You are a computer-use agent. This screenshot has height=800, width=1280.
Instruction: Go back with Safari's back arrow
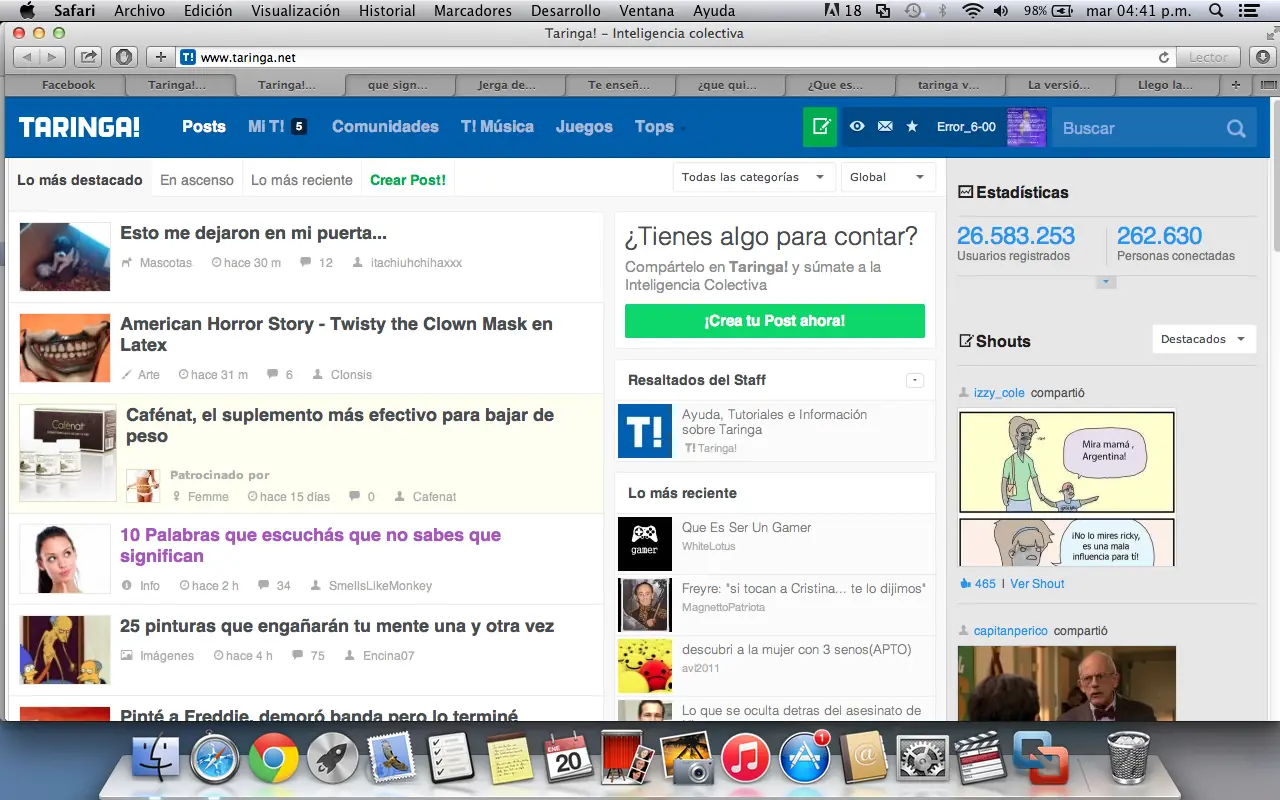27,57
